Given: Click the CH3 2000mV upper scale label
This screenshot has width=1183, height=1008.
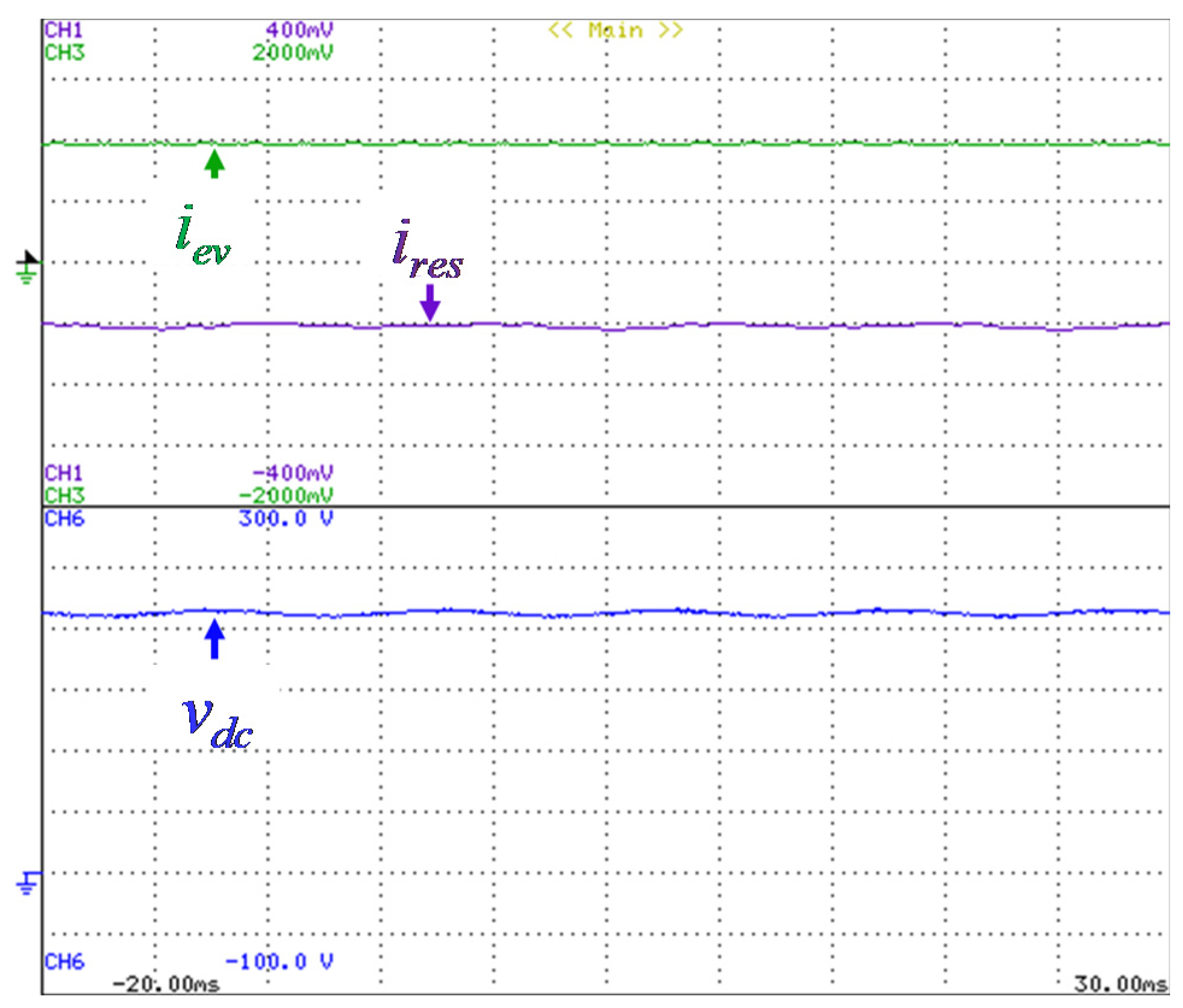Looking at the screenshot, I should [x=292, y=53].
